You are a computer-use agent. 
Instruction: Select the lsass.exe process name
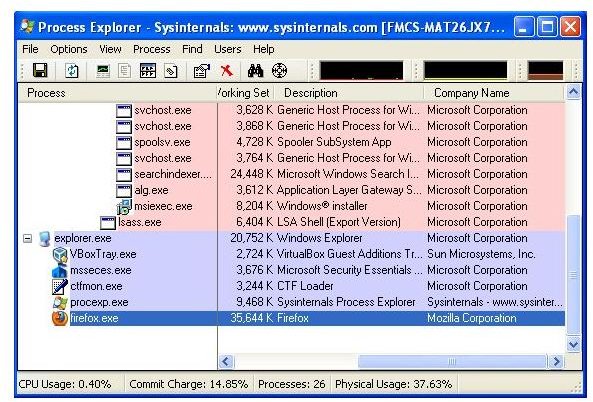pos(140,222)
